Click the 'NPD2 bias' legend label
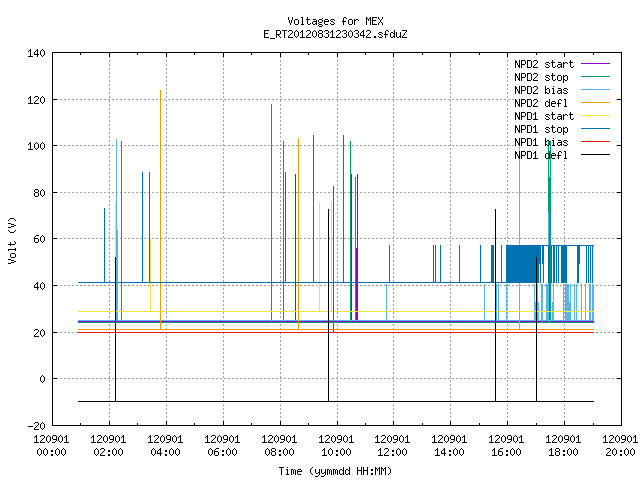 [541, 90]
